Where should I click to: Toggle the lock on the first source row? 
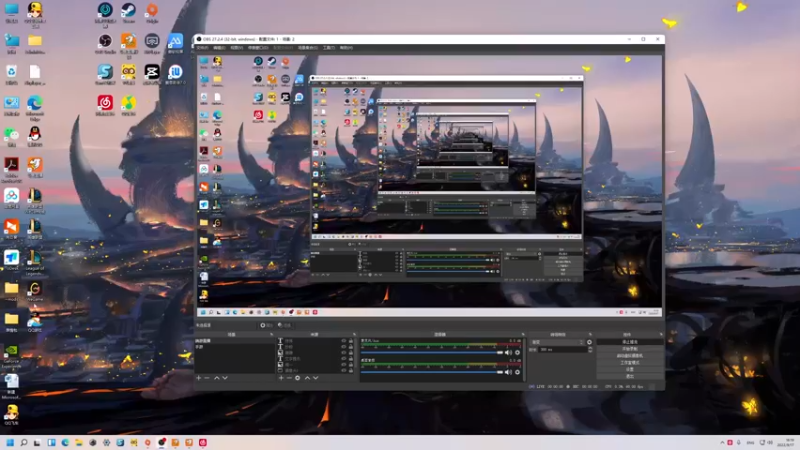pyautogui.click(x=351, y=341)
